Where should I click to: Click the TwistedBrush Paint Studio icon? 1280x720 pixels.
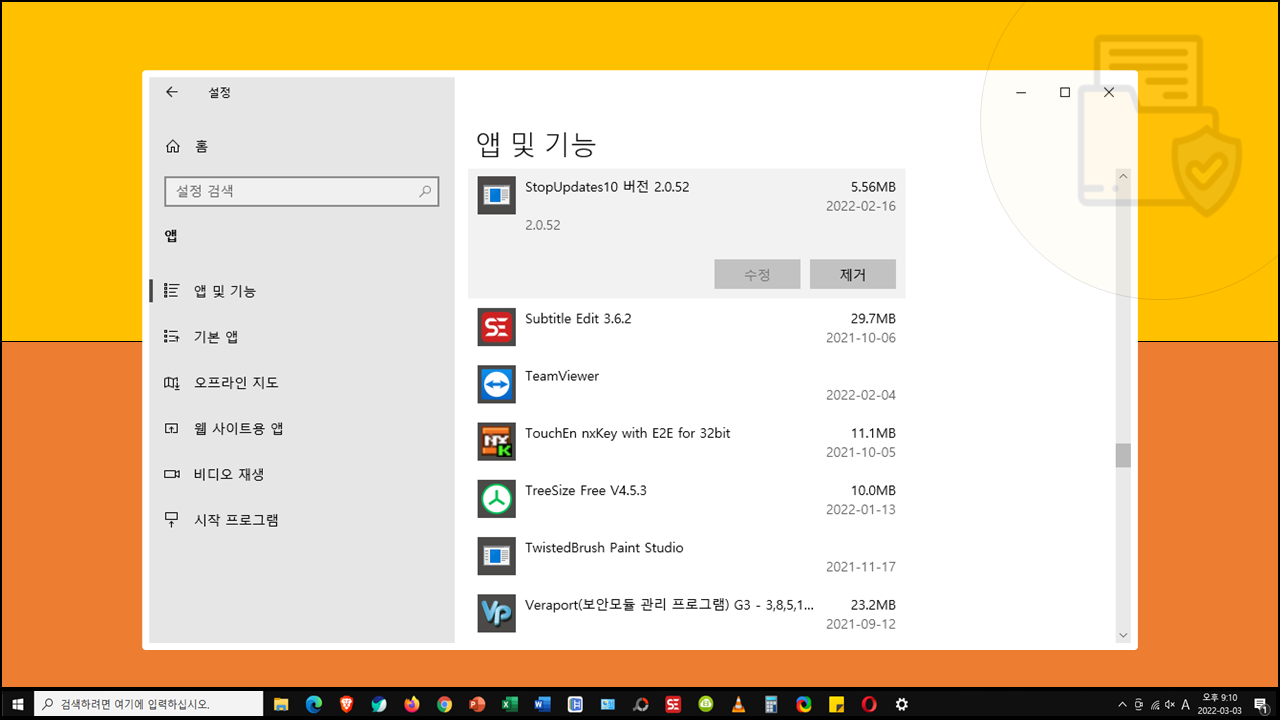coord(496,556)
